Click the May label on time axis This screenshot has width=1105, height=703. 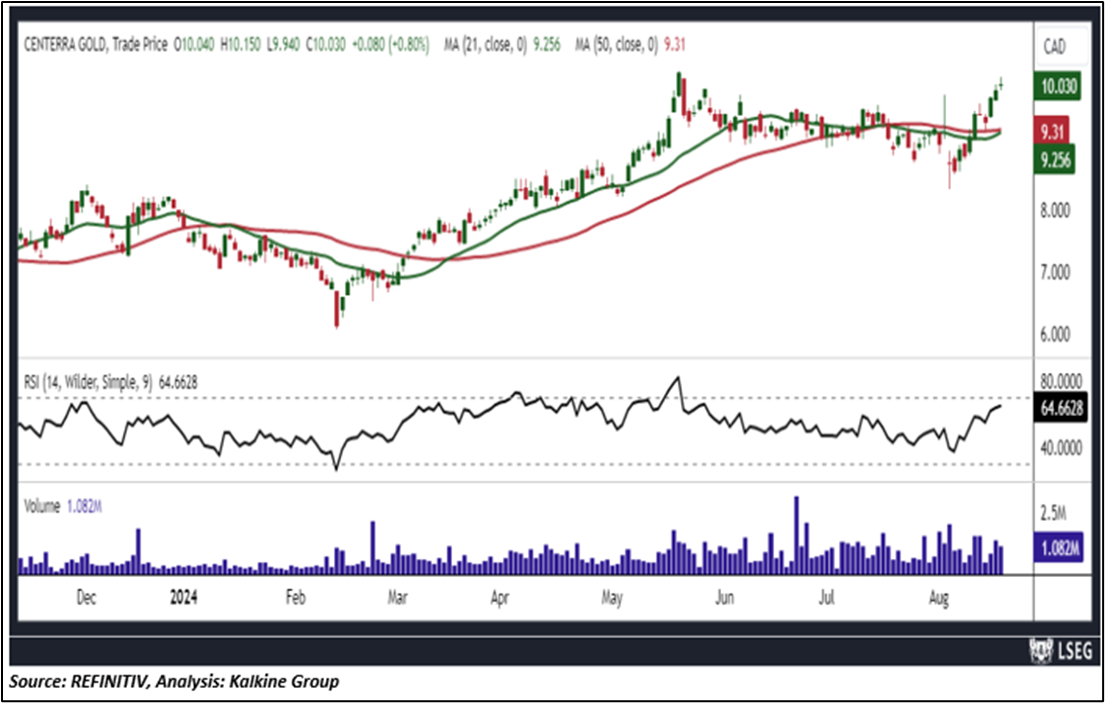point(612,597)
